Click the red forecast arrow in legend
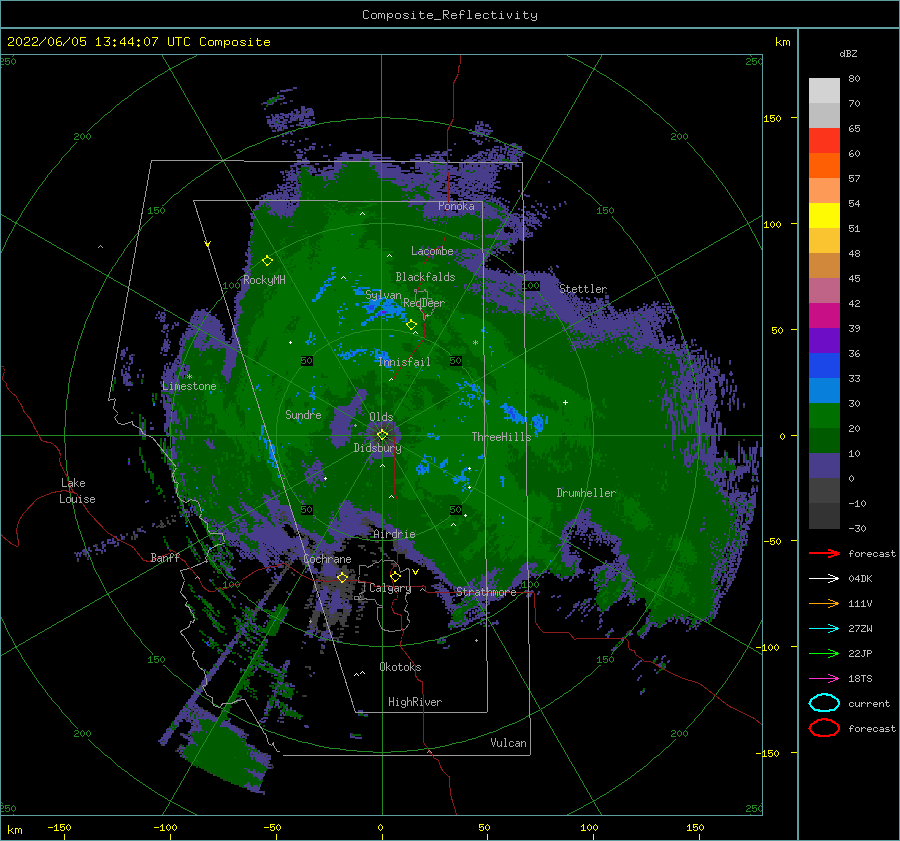 (x=824, y=553)
